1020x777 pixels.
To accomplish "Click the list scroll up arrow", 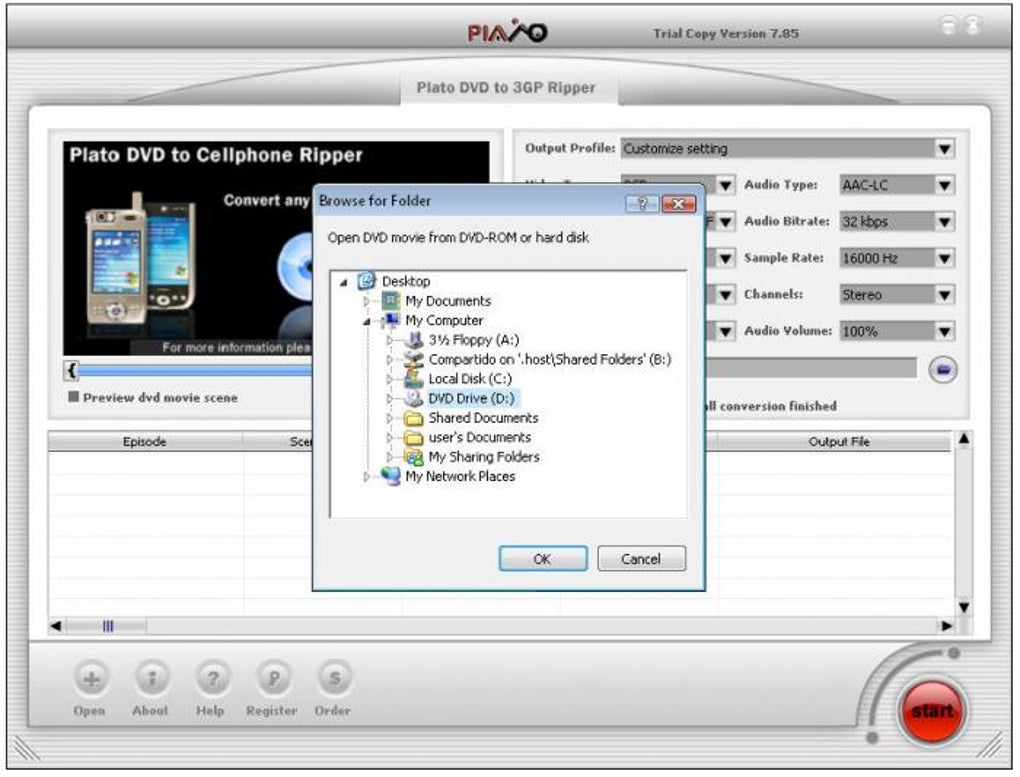I will 964,440.
